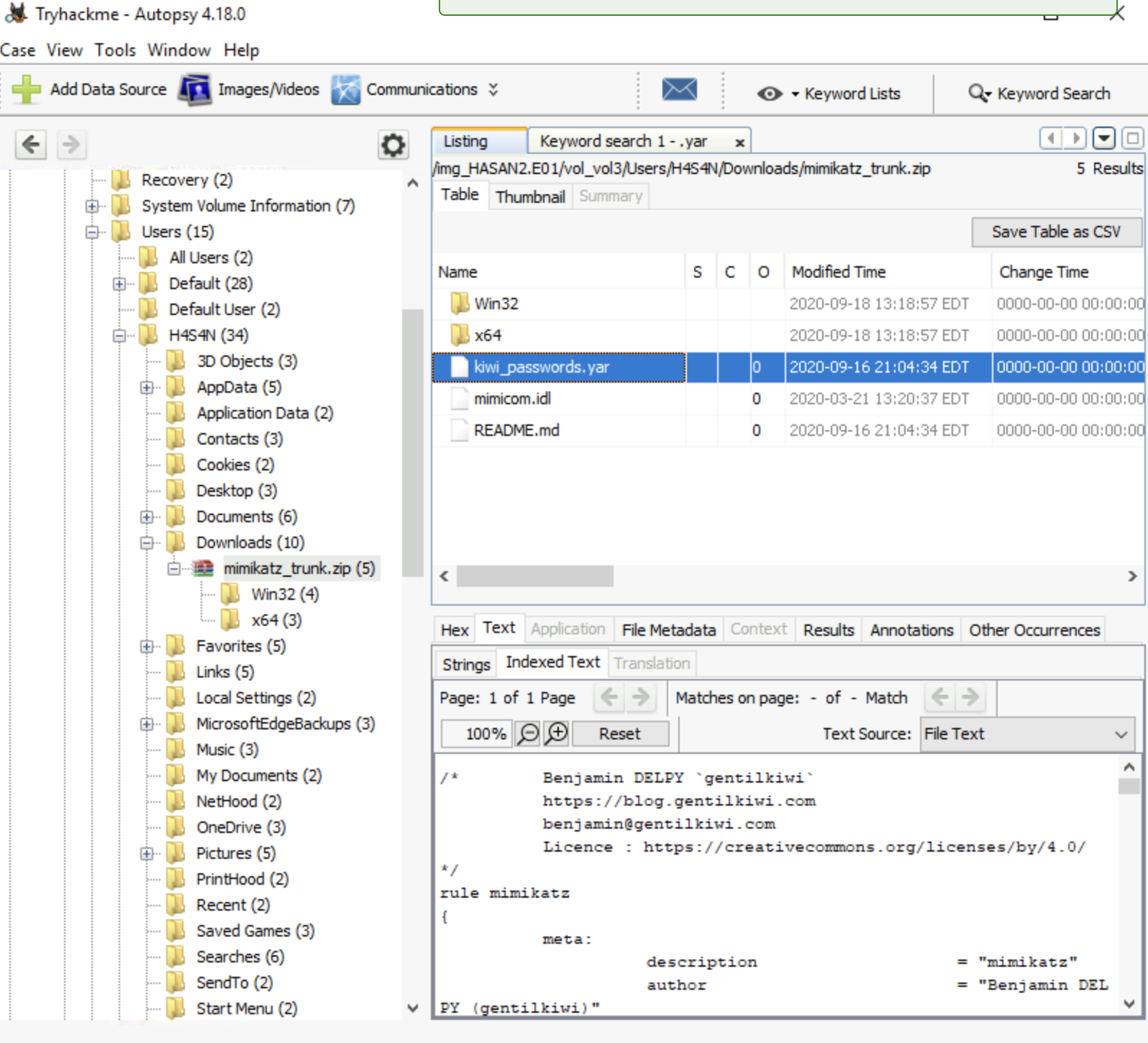Expand the Documents folder node
The height and width of the screenshot is (1043, 1148).
point(147,517)
